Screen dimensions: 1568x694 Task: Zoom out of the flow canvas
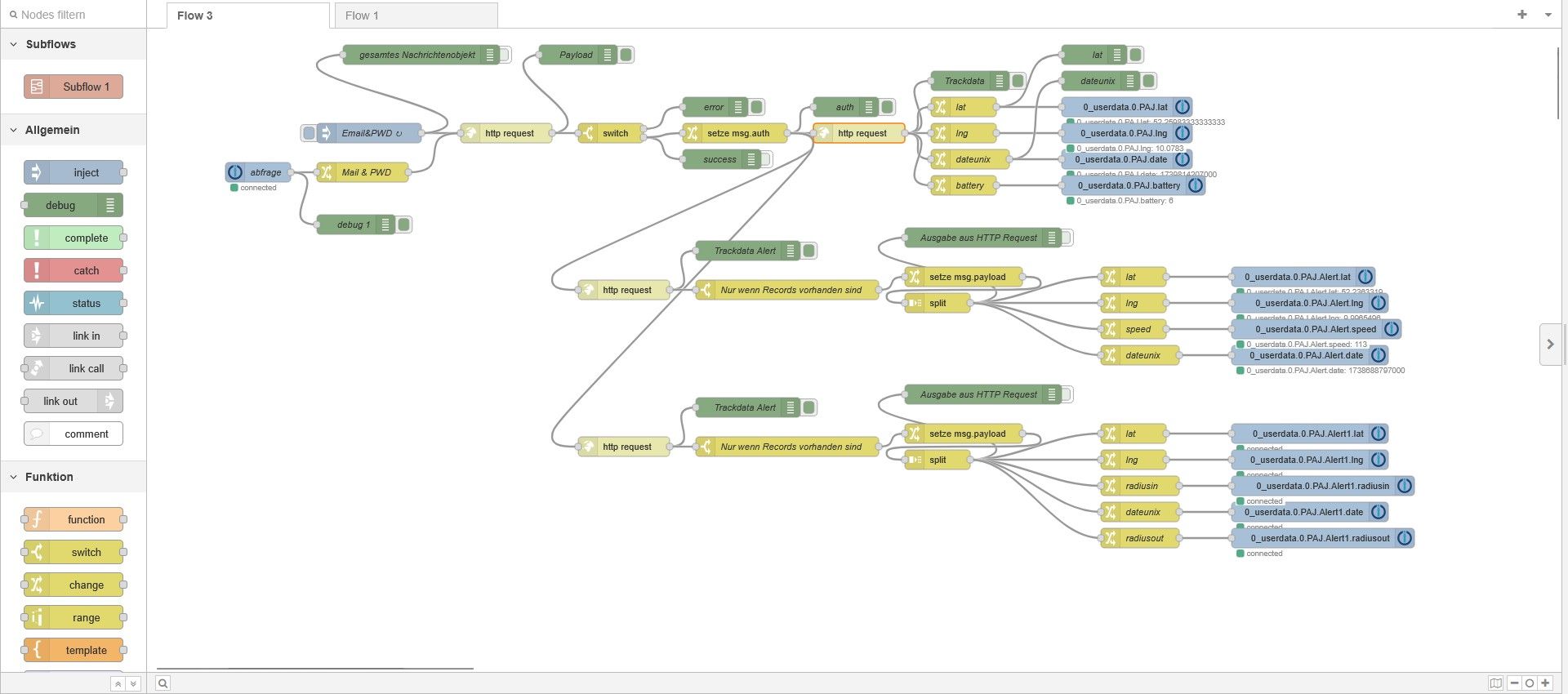tap(1515, 683)
